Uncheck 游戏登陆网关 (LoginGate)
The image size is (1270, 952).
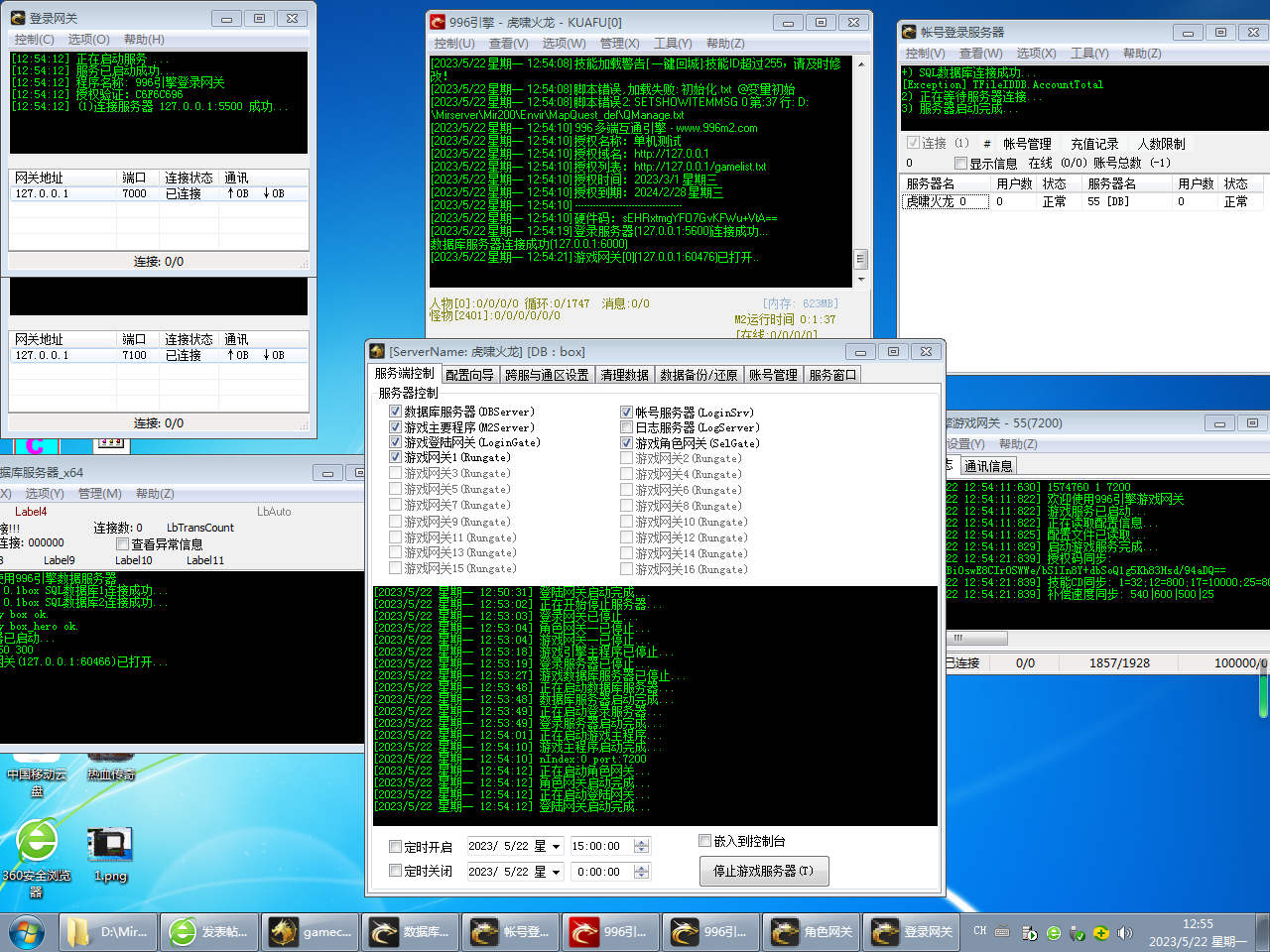tap(395, 442)
